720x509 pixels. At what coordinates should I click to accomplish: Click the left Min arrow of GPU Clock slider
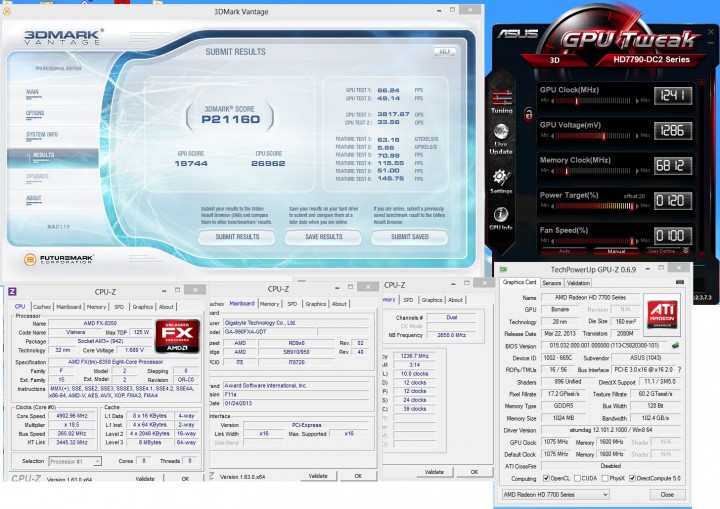(552, 101)
